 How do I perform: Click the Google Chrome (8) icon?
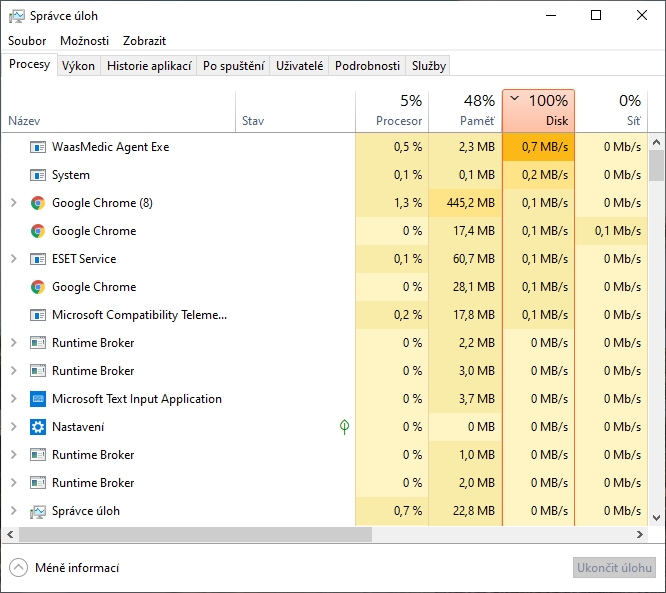38,203
